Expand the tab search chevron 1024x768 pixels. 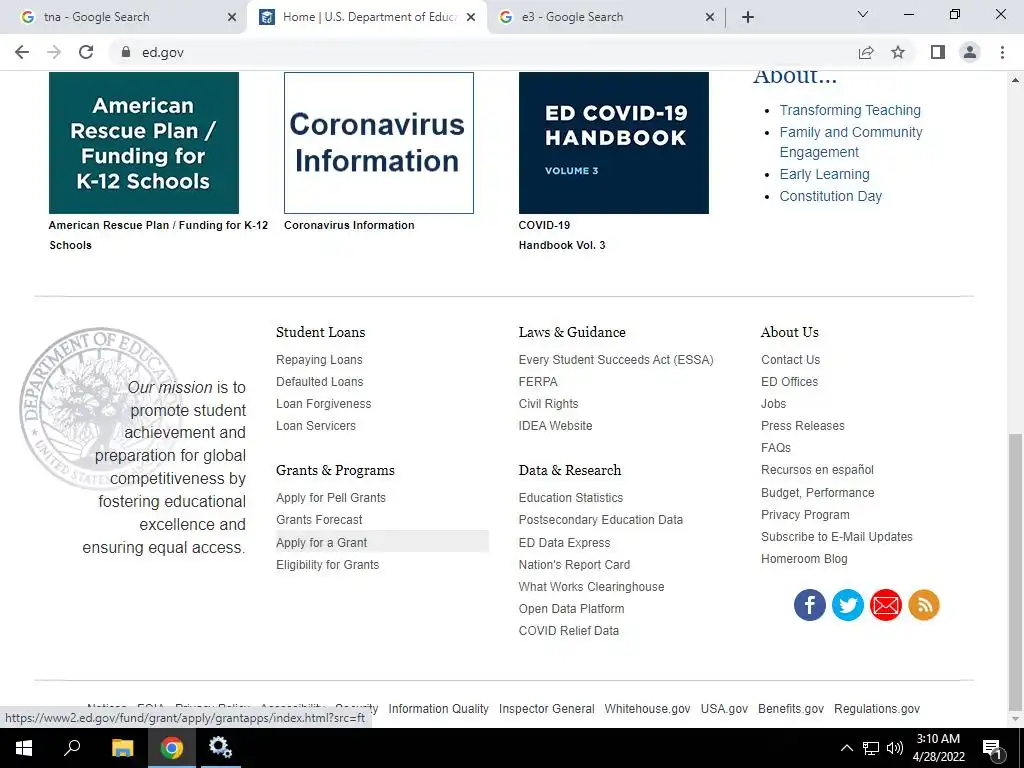pos(863,14)
